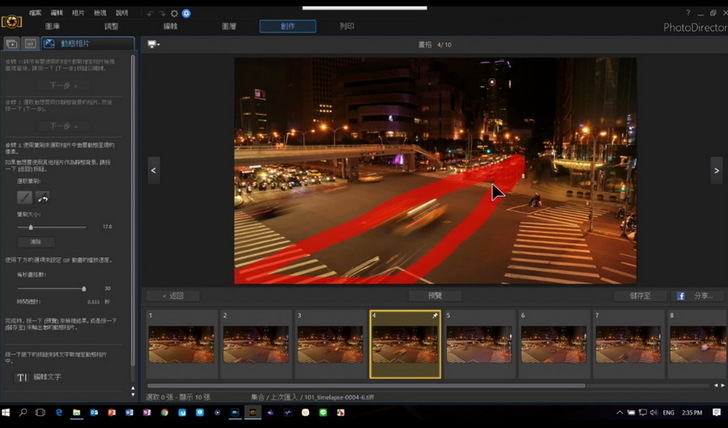Switch to the 製作 tab
728x428 pixels.
click(x=287, y=27)
